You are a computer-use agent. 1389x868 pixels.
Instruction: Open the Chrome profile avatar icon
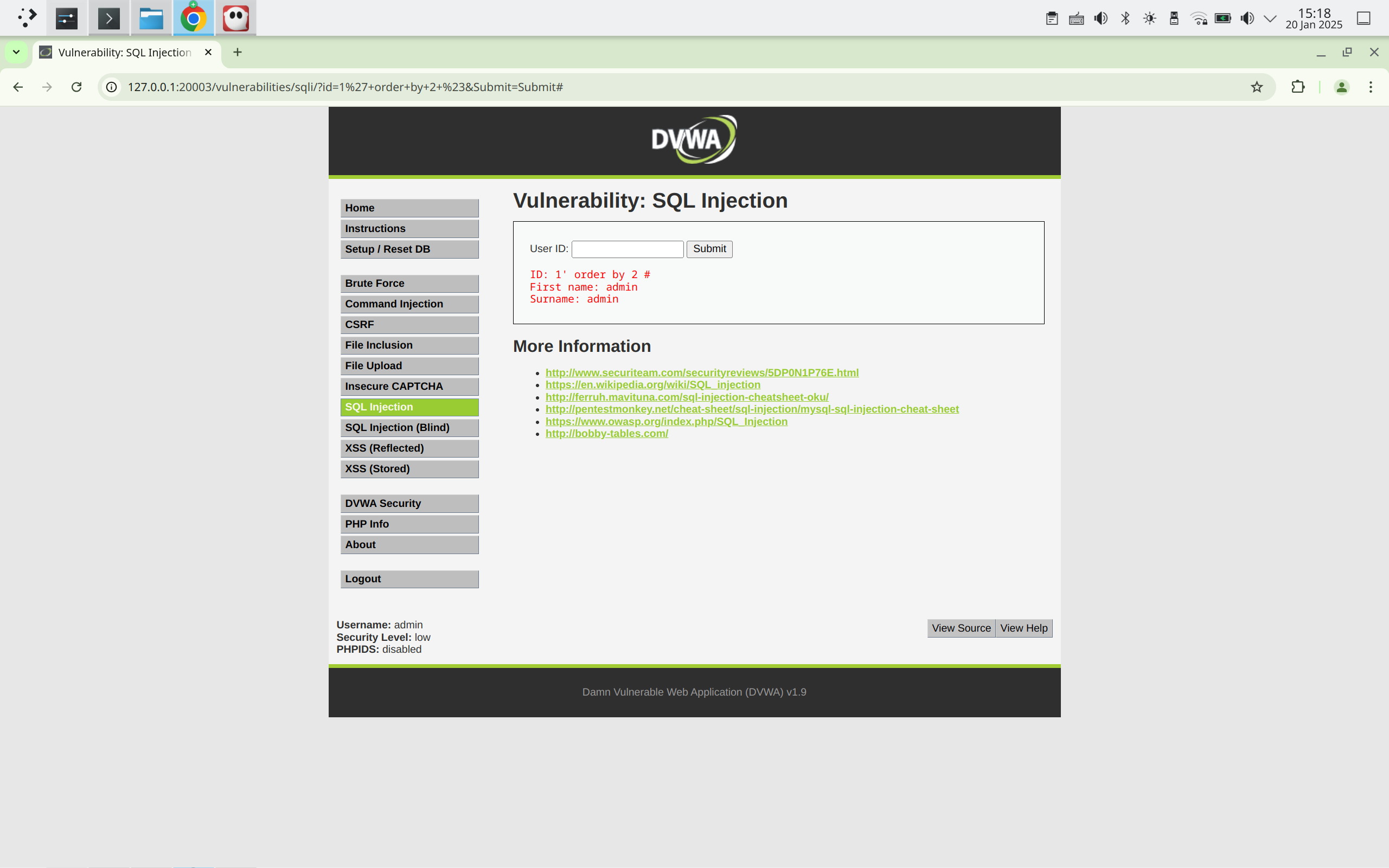pyautogui.click(x=1341, y=87)
